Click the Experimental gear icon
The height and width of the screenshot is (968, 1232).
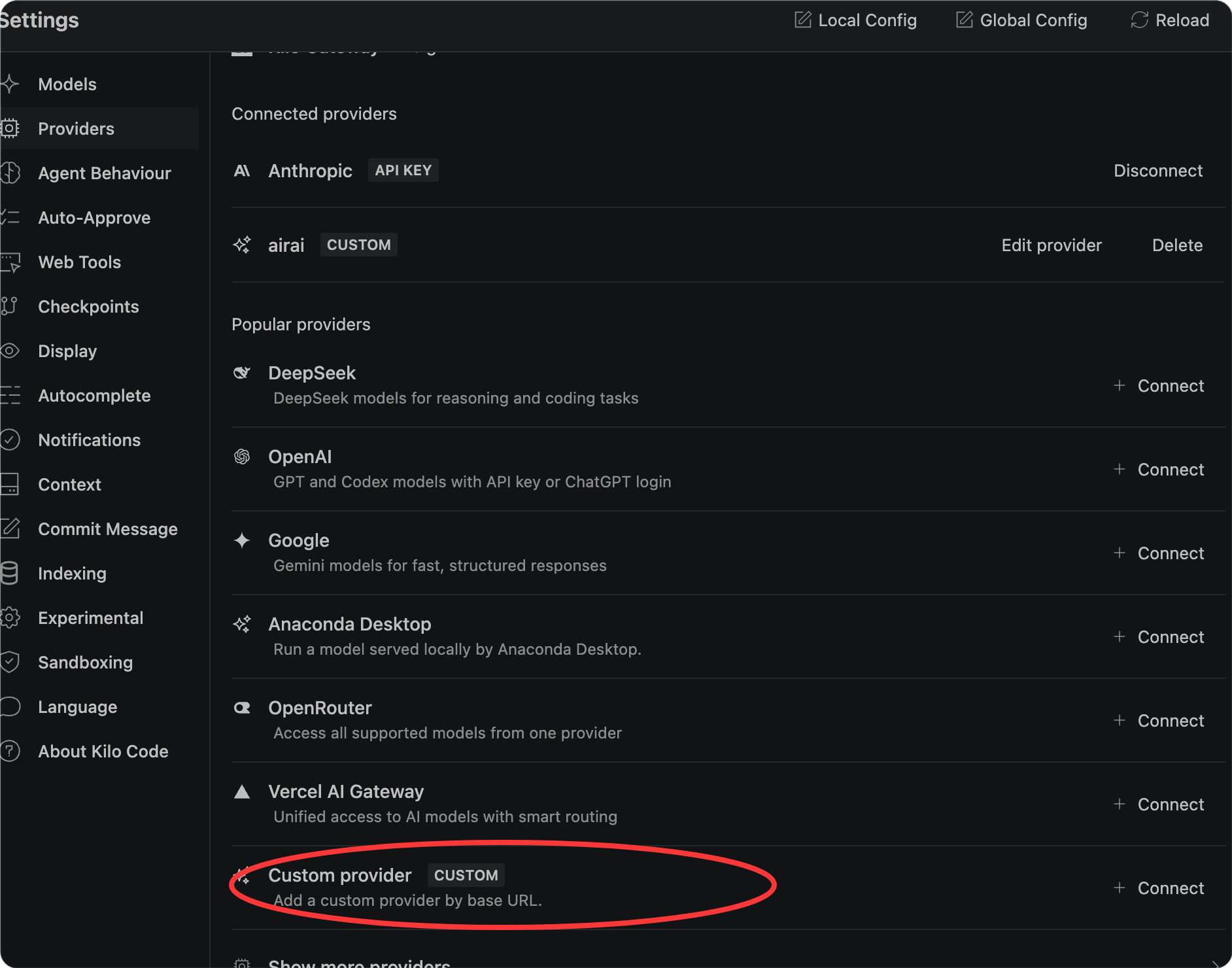coord(10,617)
